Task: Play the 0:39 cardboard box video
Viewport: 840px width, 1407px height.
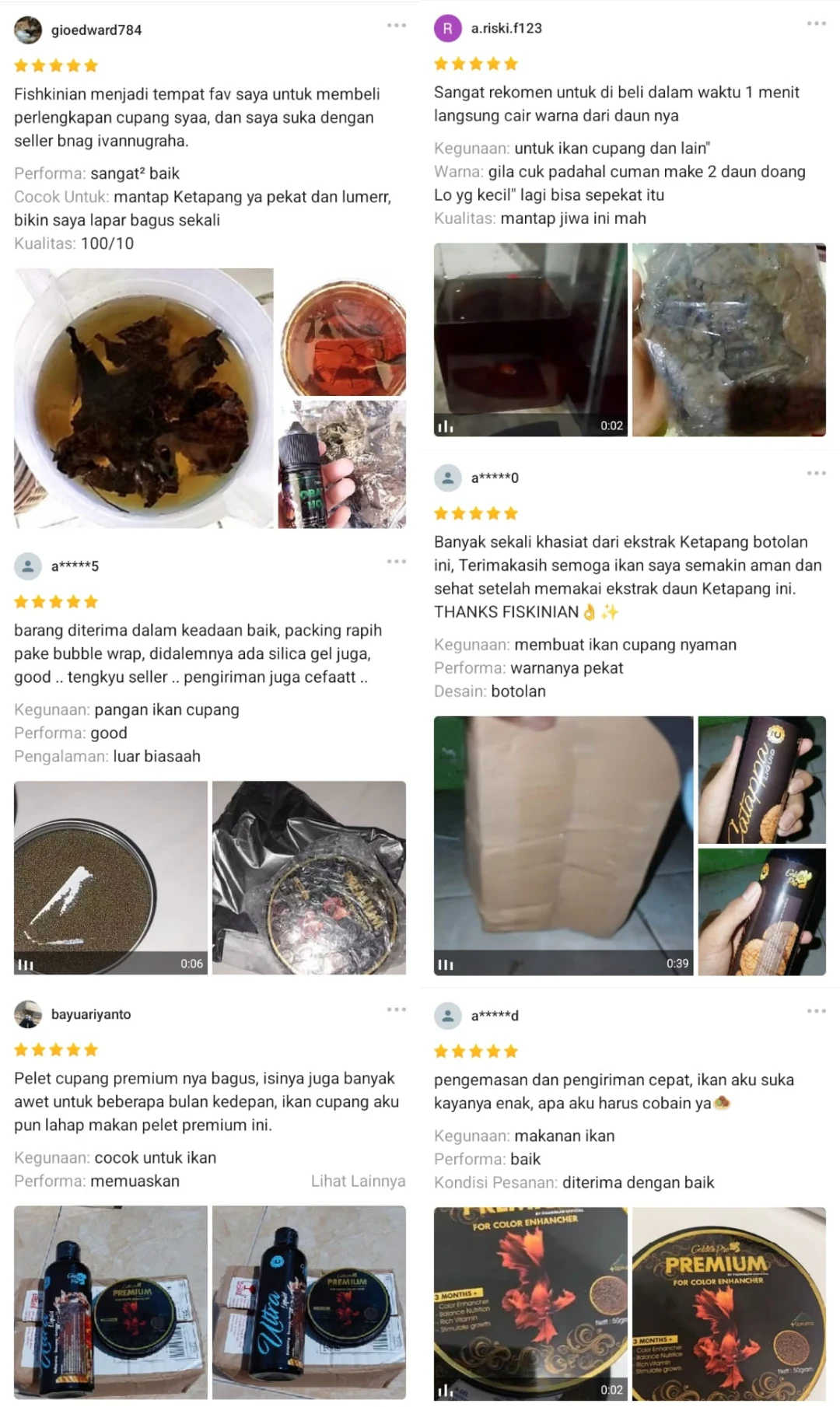Action: [563, 845]
